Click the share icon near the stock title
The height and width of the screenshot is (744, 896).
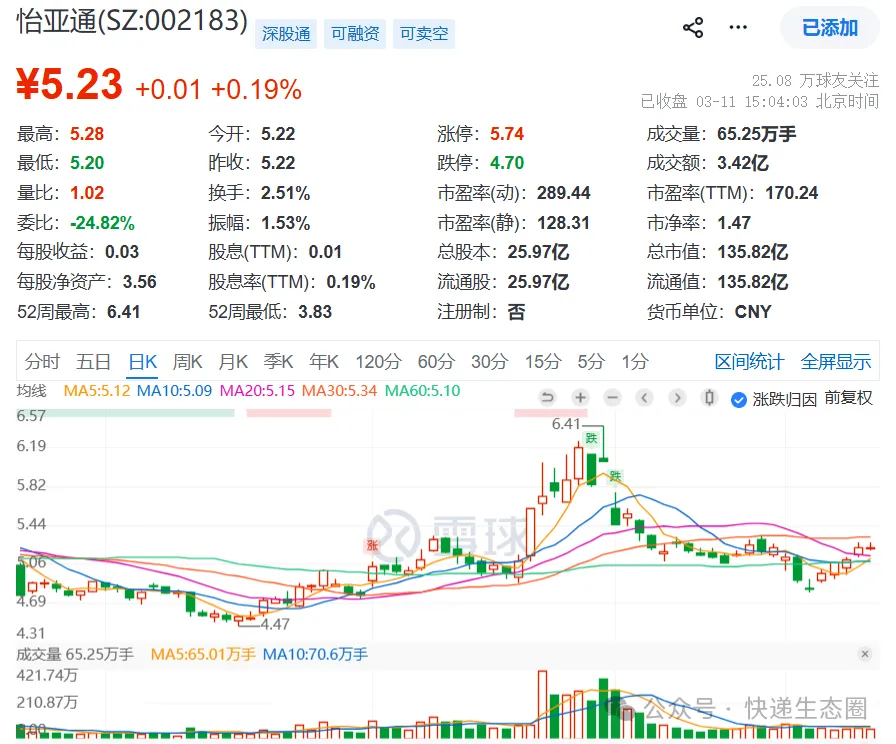click(693, 27)
